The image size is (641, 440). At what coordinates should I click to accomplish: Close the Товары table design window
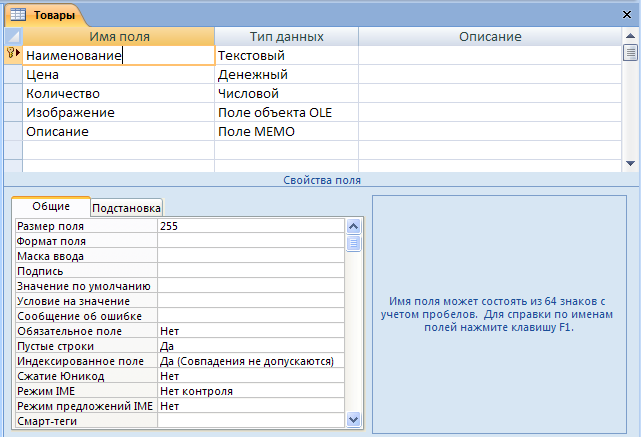(627, 15)
